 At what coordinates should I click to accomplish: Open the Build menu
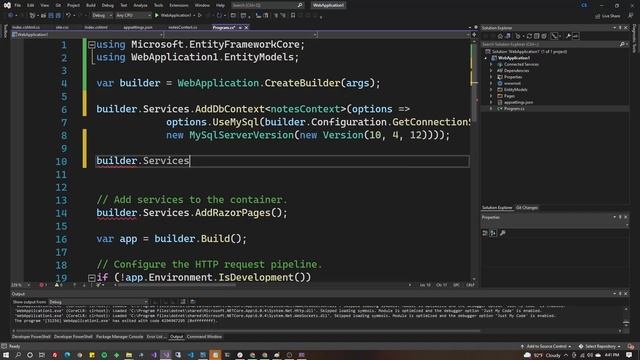[91, 5]
